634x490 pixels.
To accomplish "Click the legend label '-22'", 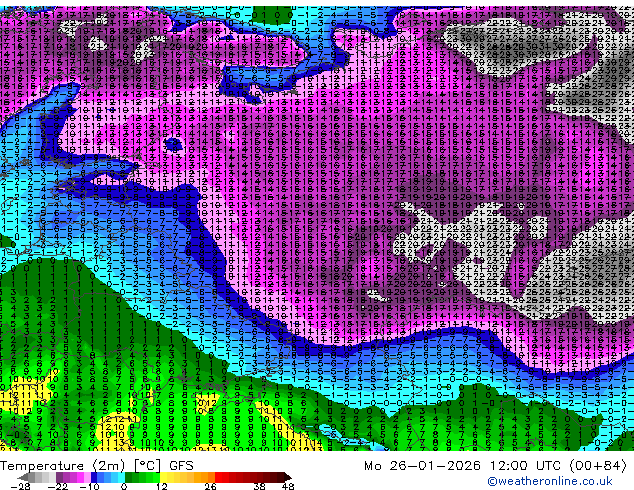I will [57, 486].
